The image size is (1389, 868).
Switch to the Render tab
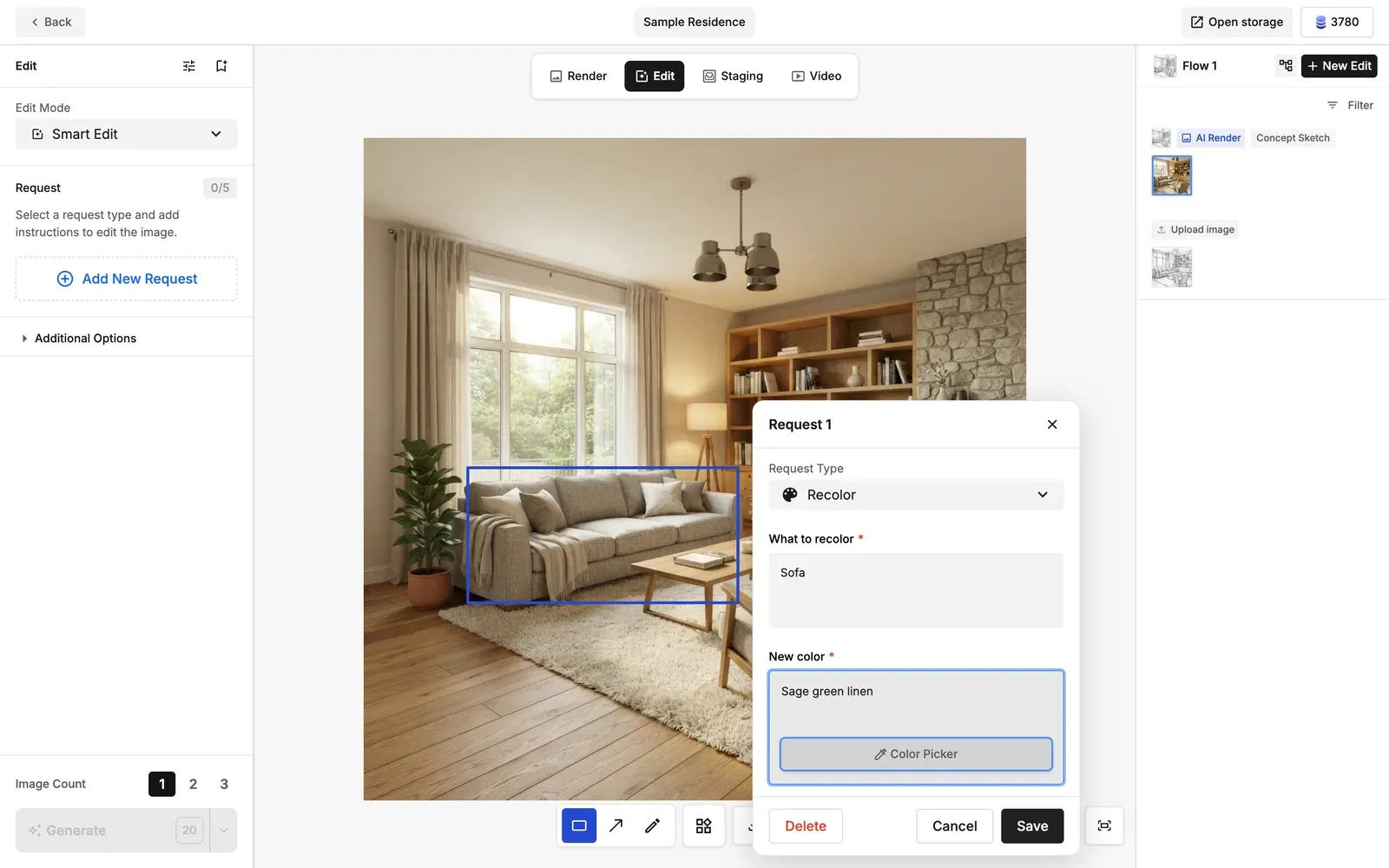tap(578, 76)
